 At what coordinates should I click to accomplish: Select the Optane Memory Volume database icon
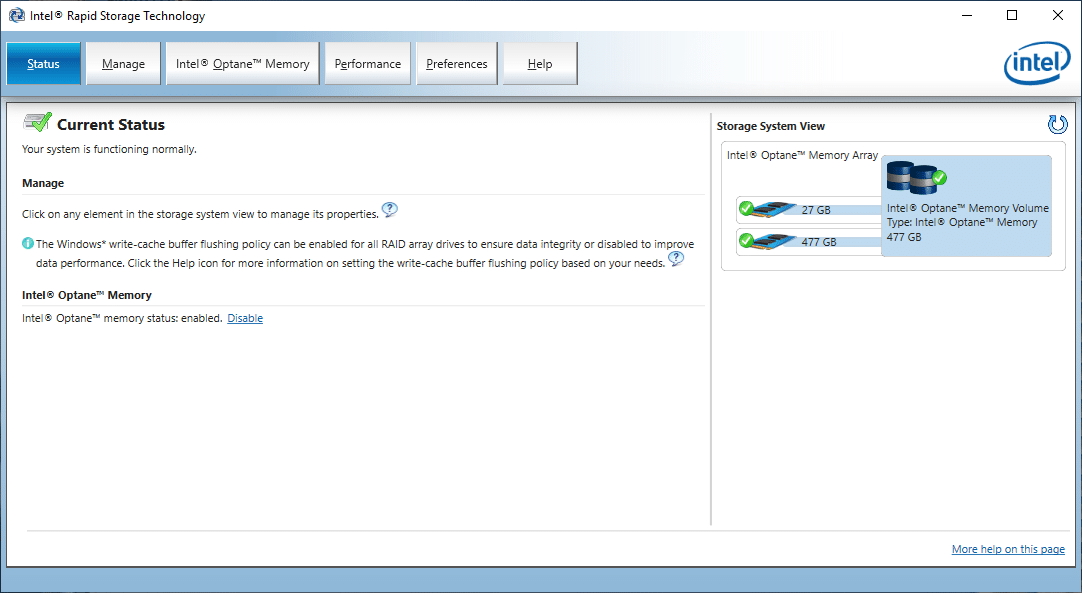[x=916, y=177]
